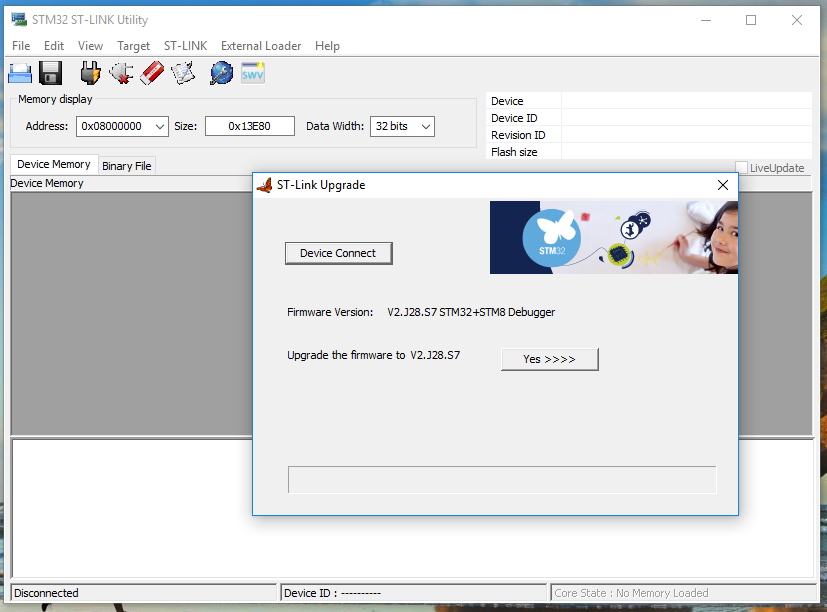The height and width of the screenshot is (612, 827).
Task: Click the Program and verify icon
Action: (183, 73)
